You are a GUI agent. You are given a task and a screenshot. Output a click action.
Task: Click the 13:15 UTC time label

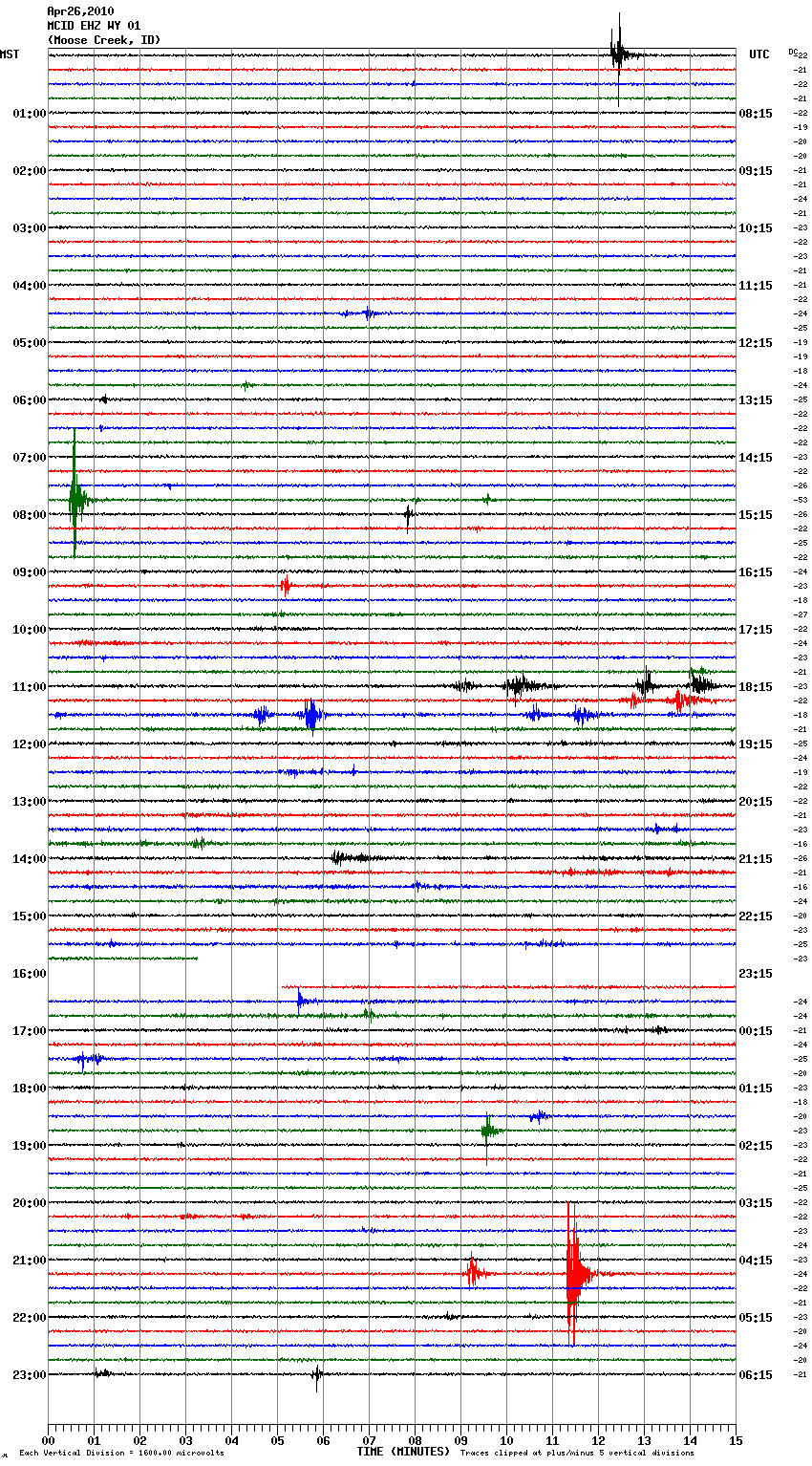[756, 400]
